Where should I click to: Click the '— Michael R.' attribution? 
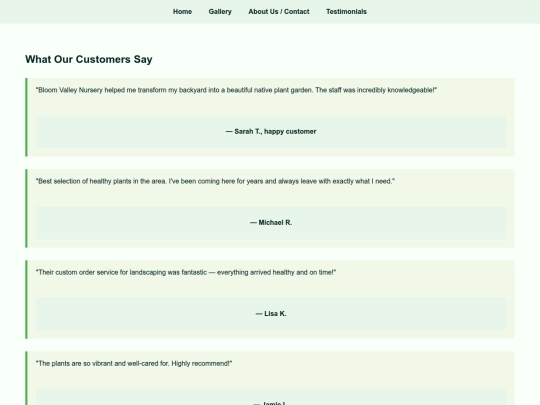point(271,223)
